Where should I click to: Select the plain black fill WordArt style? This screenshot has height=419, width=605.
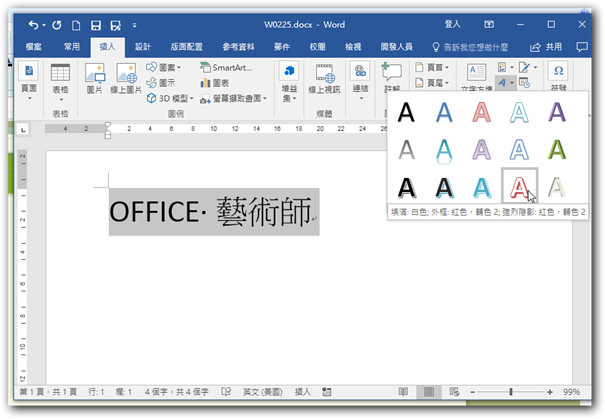(406, 112)
